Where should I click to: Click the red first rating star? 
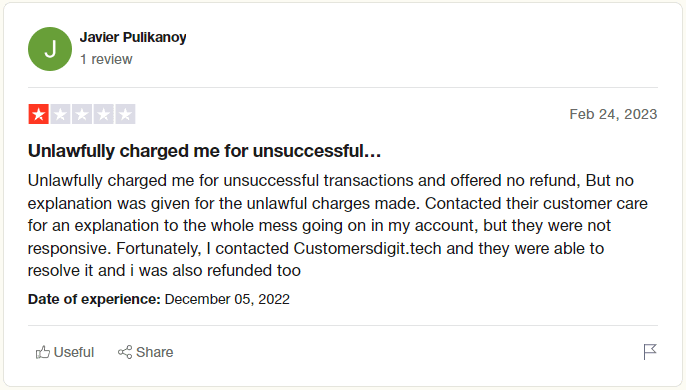[x=38, y=114]
